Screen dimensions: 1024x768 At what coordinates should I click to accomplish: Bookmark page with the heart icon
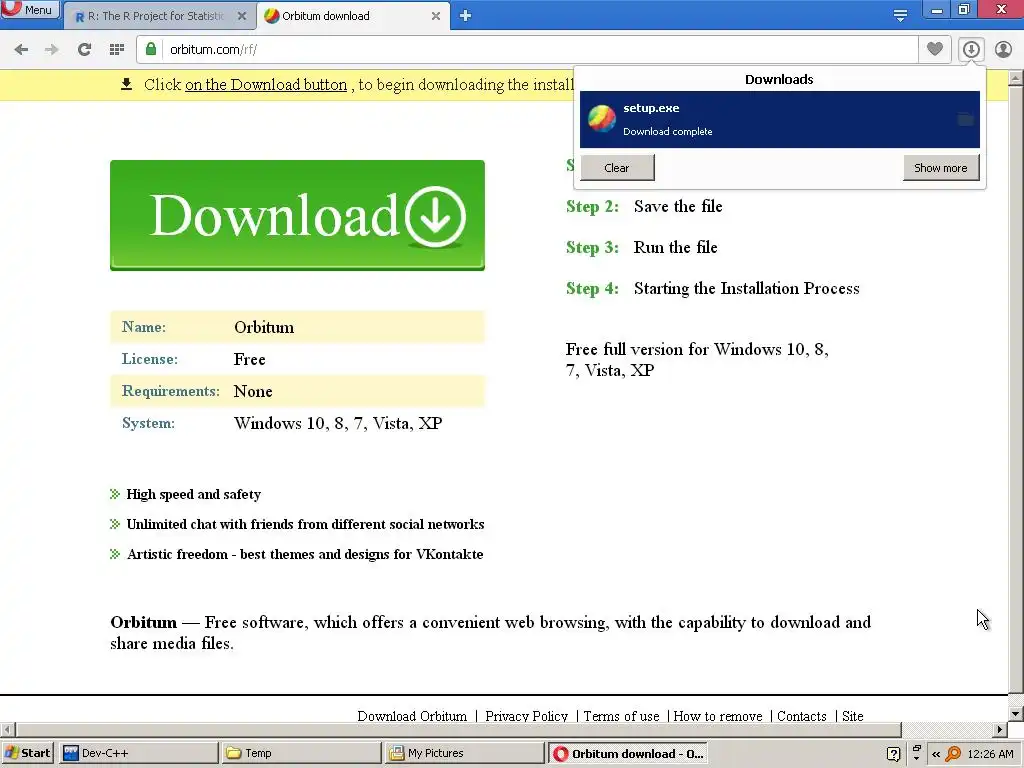point(935,49)
